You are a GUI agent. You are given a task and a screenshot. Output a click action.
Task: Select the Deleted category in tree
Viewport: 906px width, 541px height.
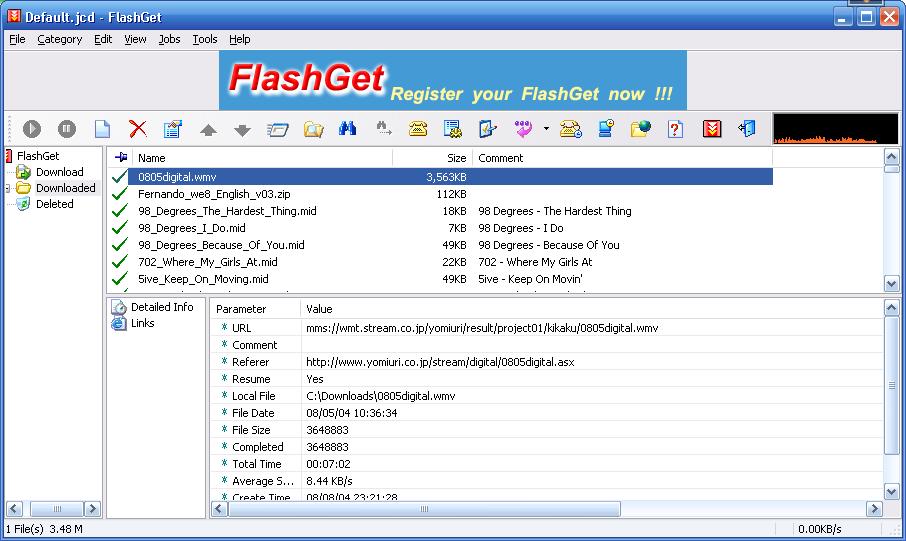pos(54,204)
